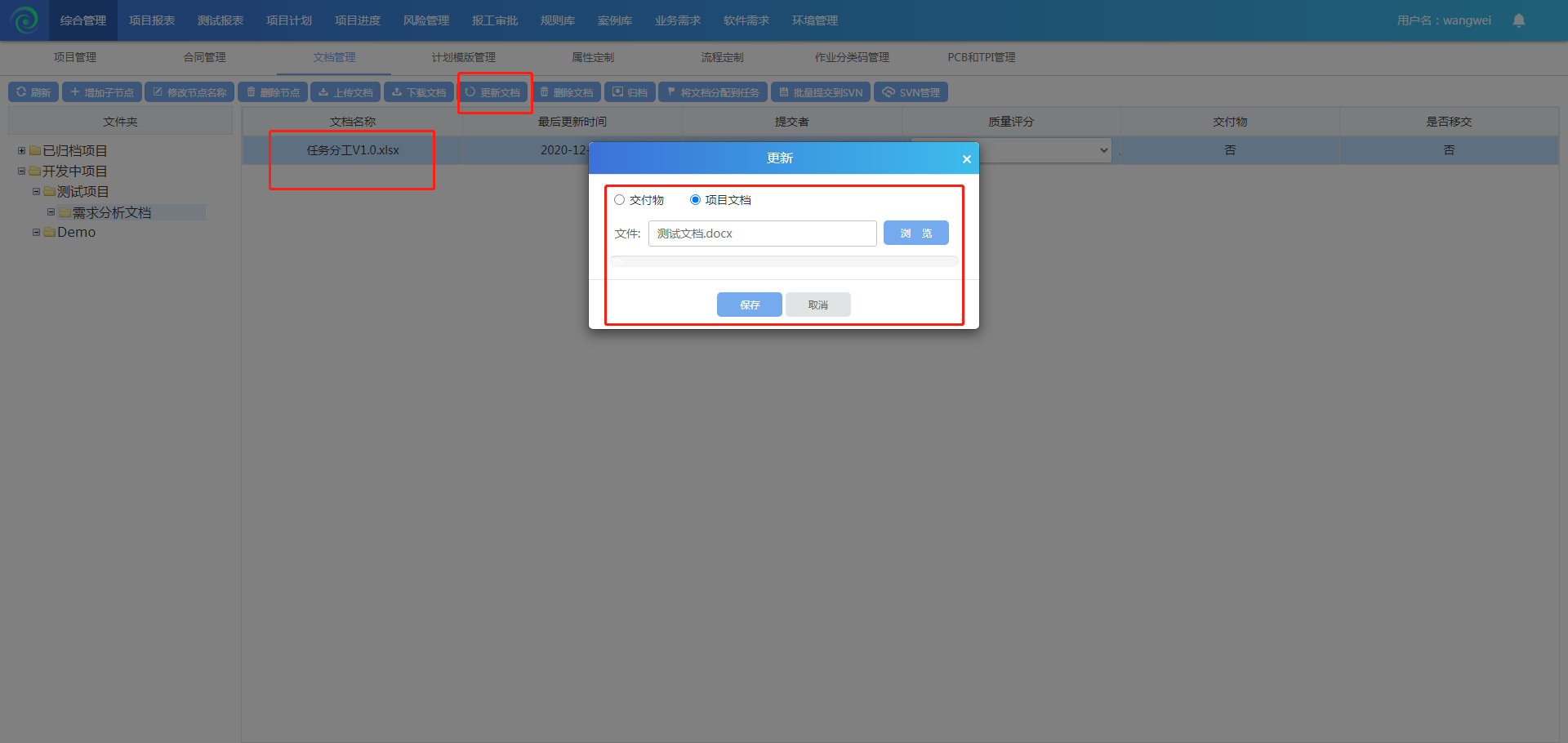1568x743 pixels.
Task: Open the 项目计划 top menu
Action: point(289,20)
